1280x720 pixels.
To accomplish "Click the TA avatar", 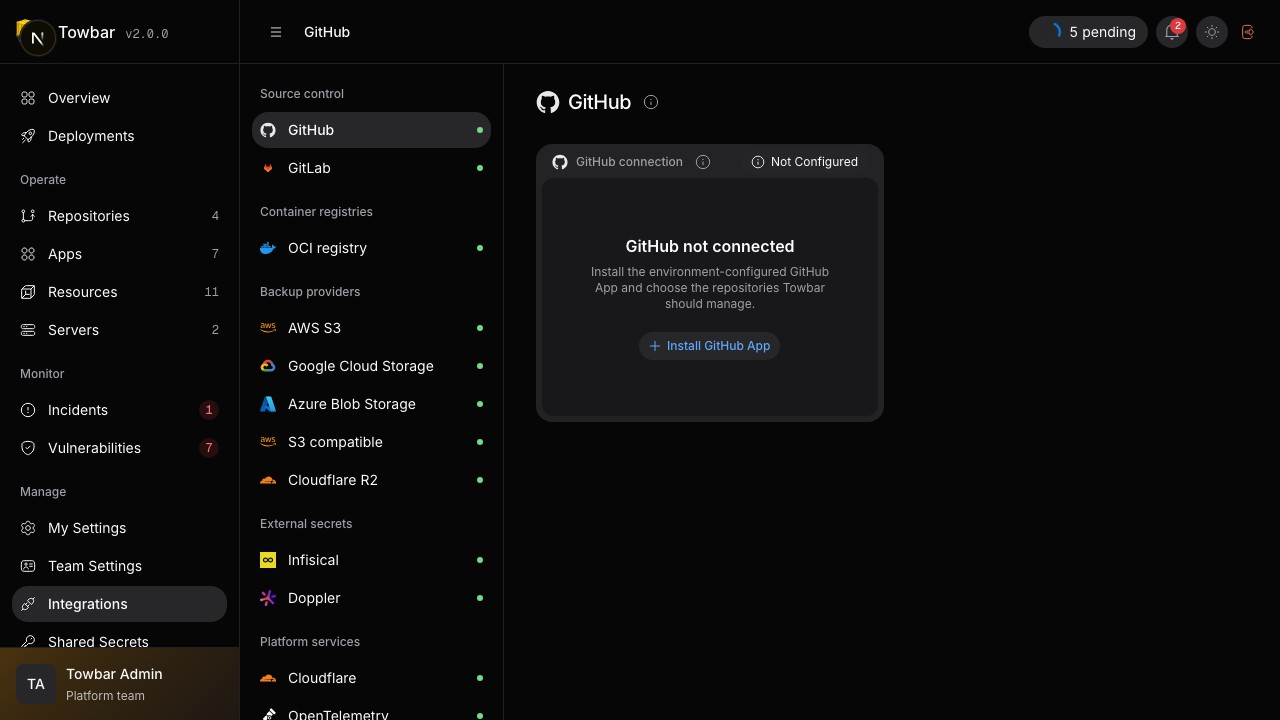I will coord(36,684).
